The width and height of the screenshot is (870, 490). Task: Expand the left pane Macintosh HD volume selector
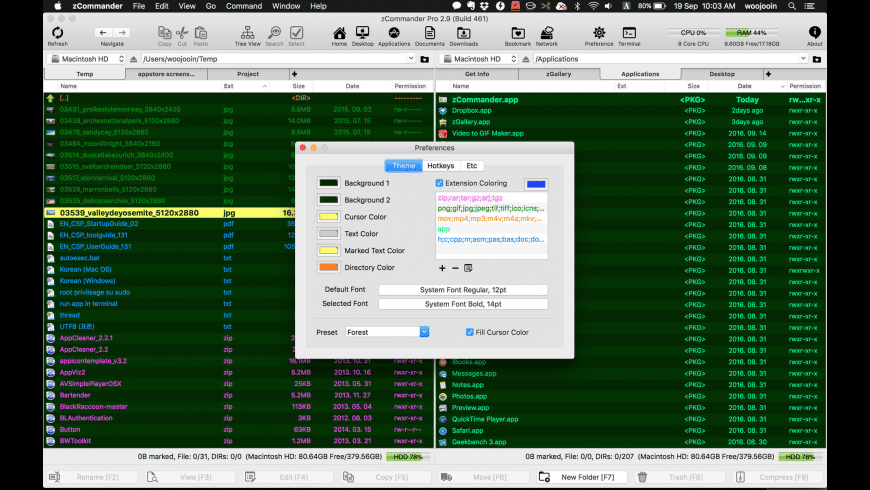point(85,59)
